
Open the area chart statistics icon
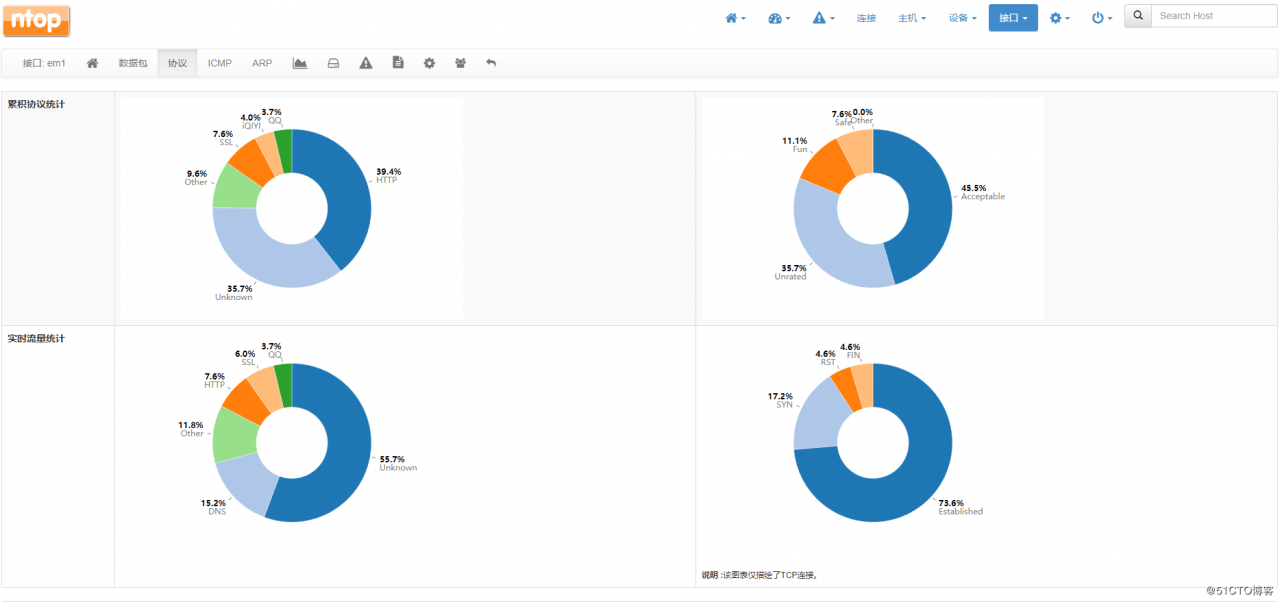tap(299, 63)
